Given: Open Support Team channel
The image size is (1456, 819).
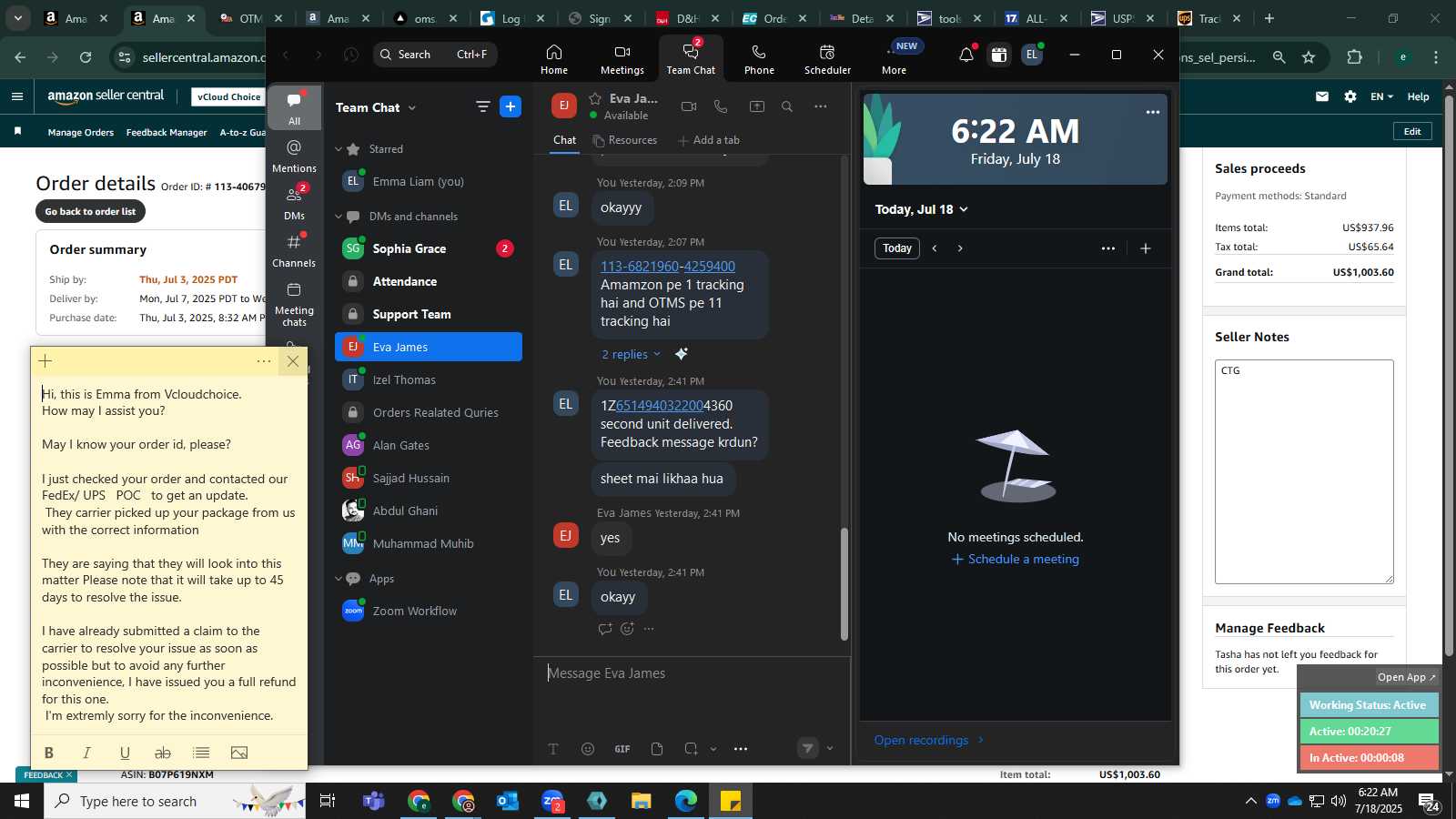Looking at the screenshot, I should click(429, 314).
